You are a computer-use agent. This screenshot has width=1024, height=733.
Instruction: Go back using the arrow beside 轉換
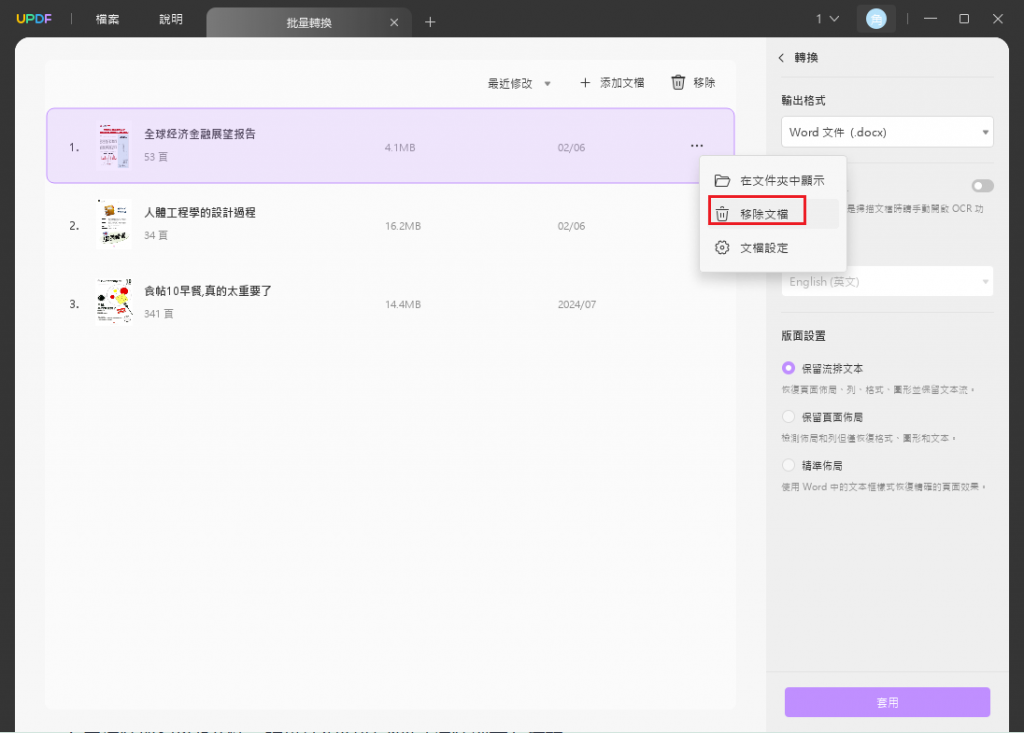(x=781, y=57)
